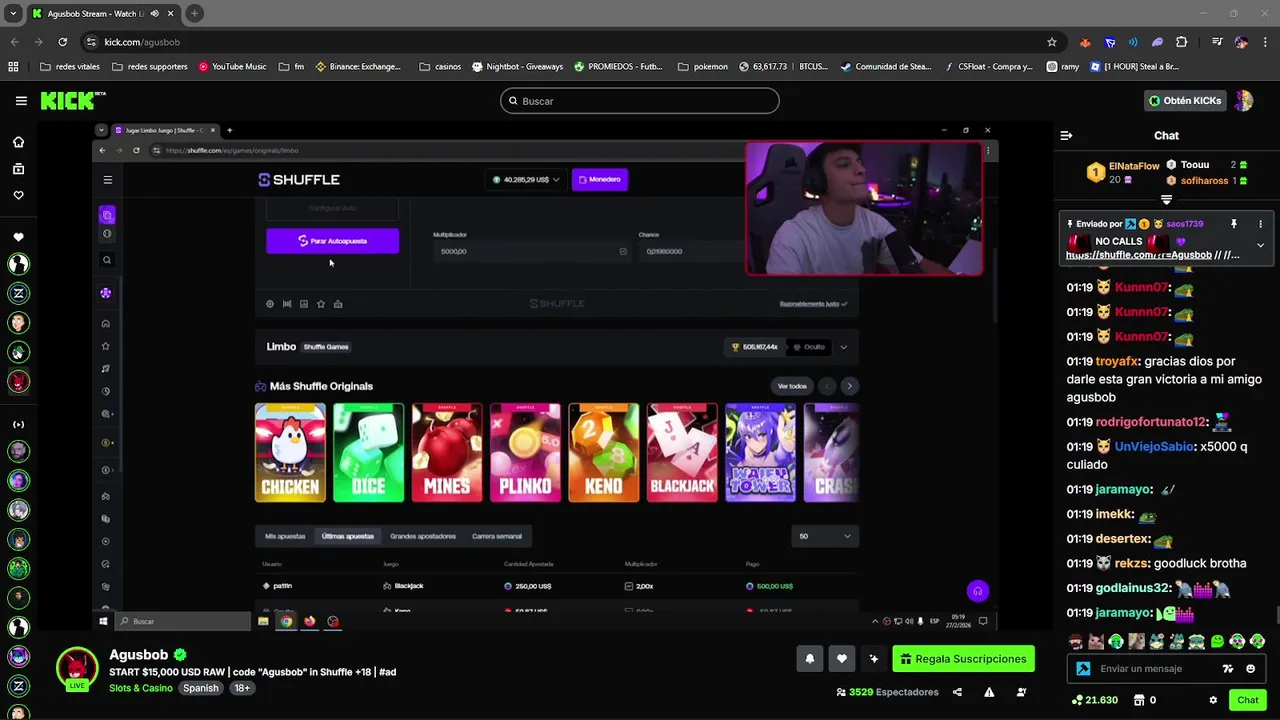Open the YouTube Music bookmark
The image size is (1280, 720).
click(232, 67)
